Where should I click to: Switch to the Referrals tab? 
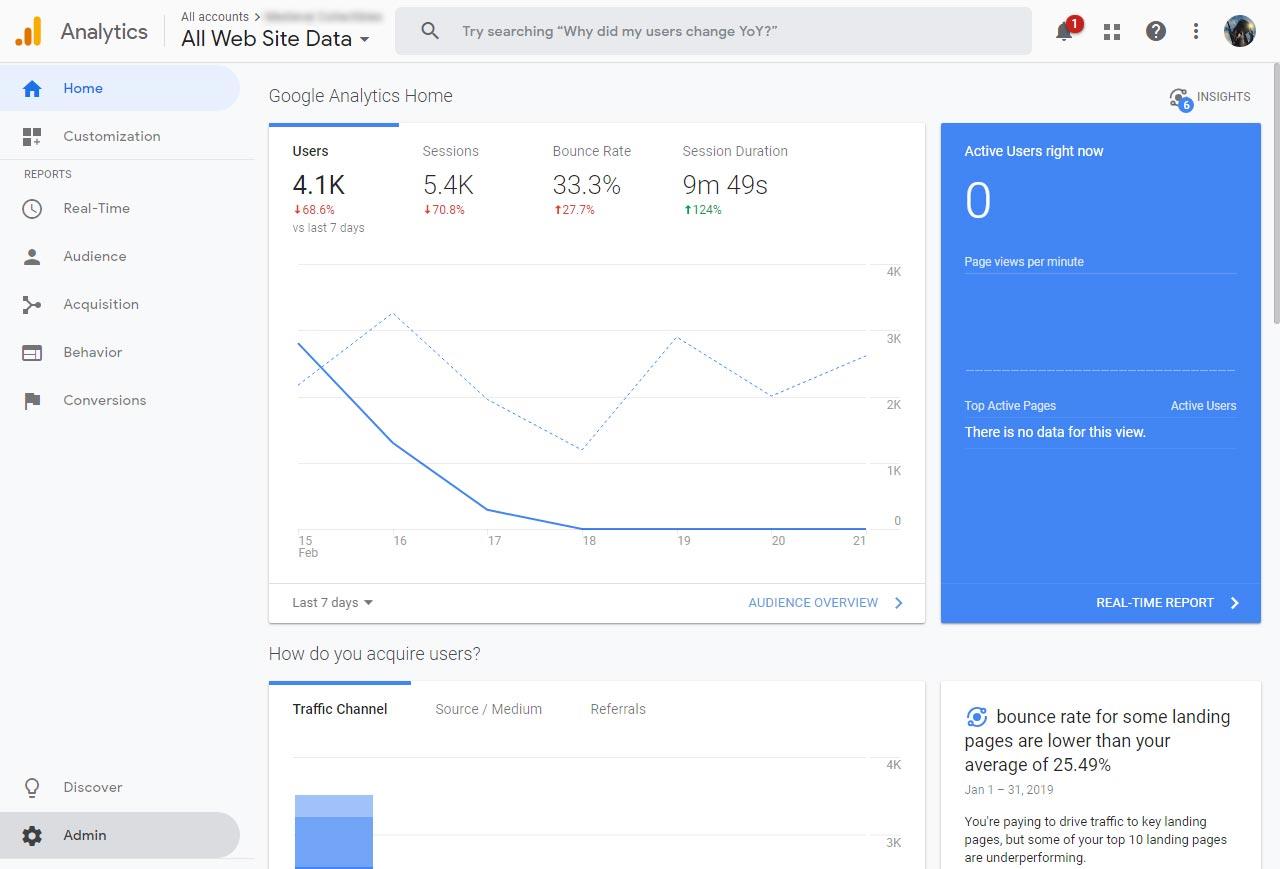pos(618,709)
